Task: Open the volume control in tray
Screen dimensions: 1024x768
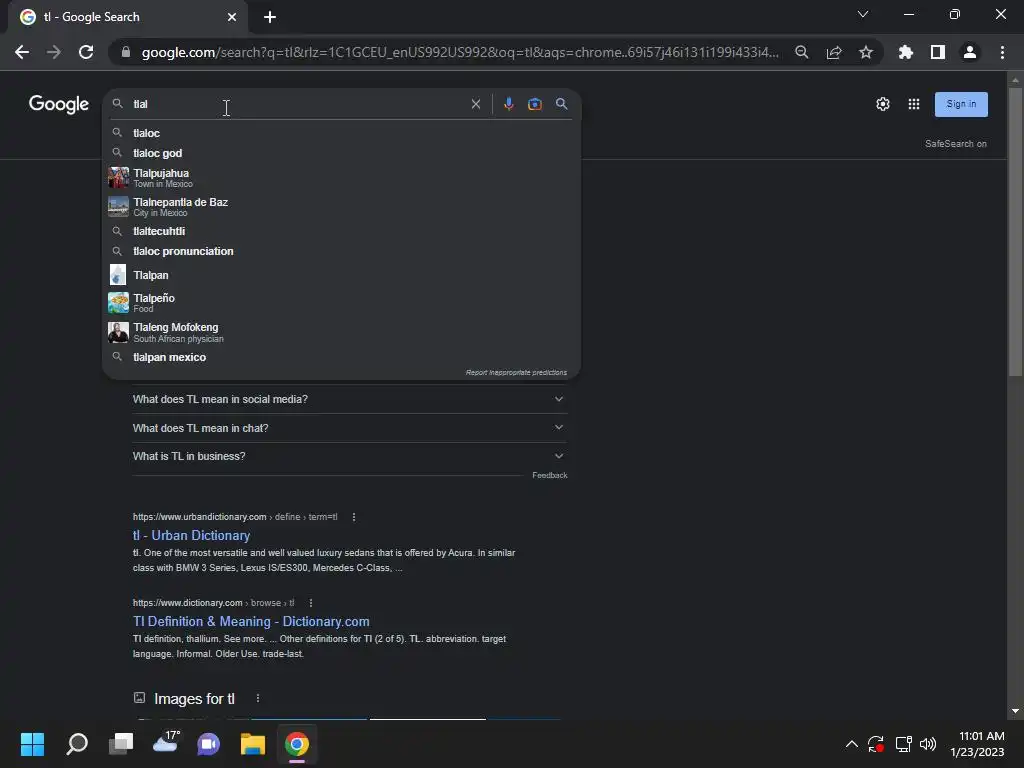Action: point(928,744)
